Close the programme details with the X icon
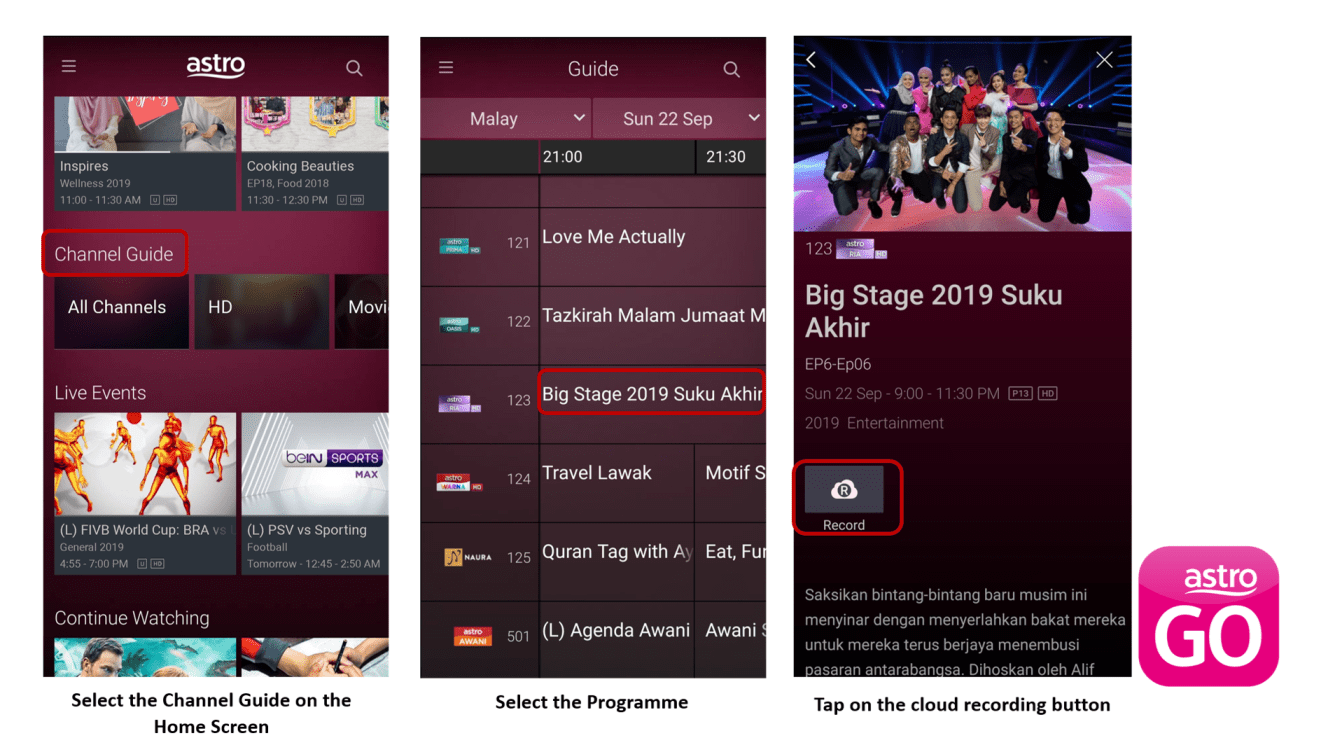1321x752 pixels. point(1104,60)
